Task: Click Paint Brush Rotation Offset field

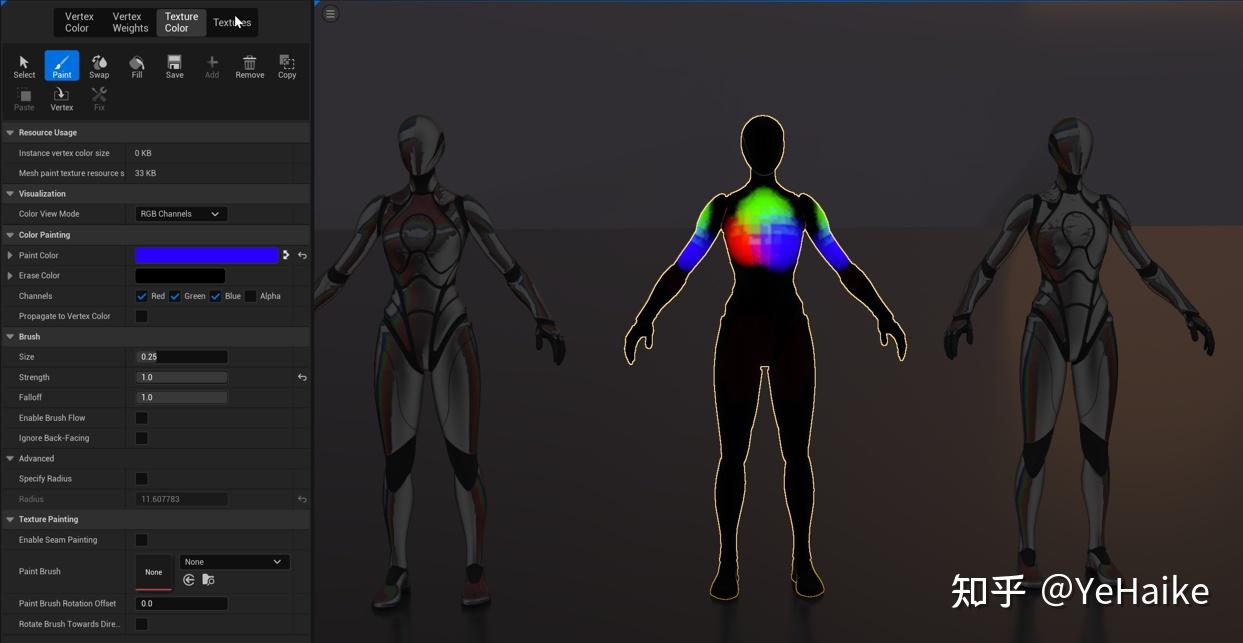Action: tap(182, 604)
